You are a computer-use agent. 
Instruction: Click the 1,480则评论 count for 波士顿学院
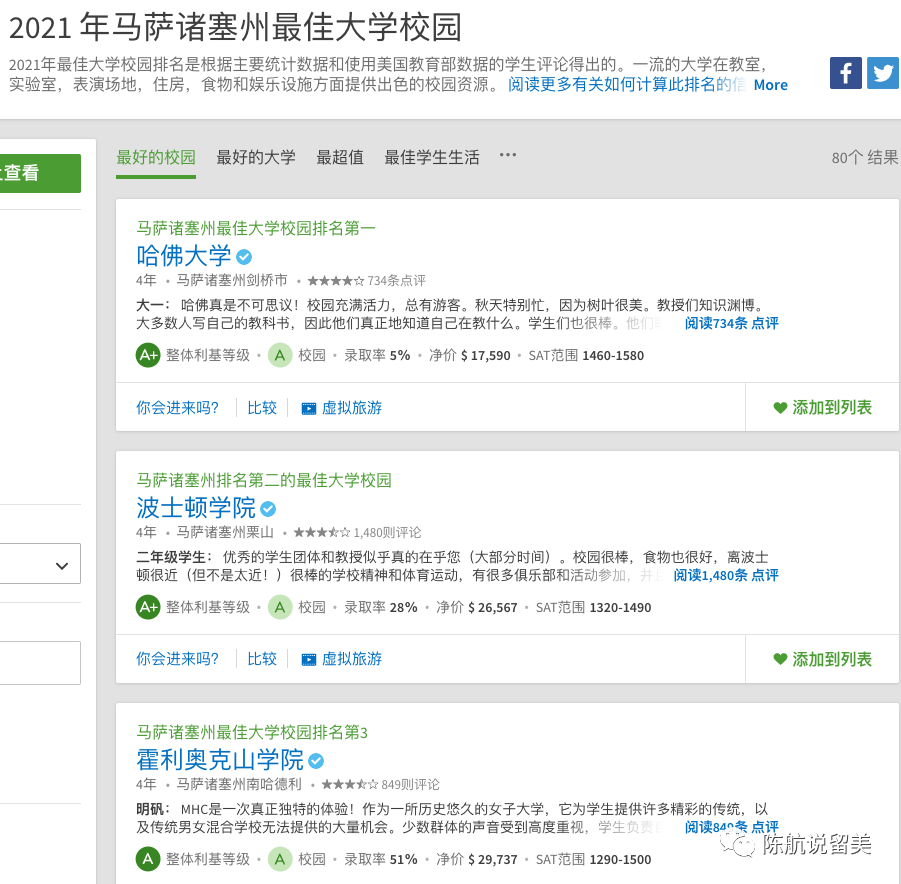pos(387,533)
